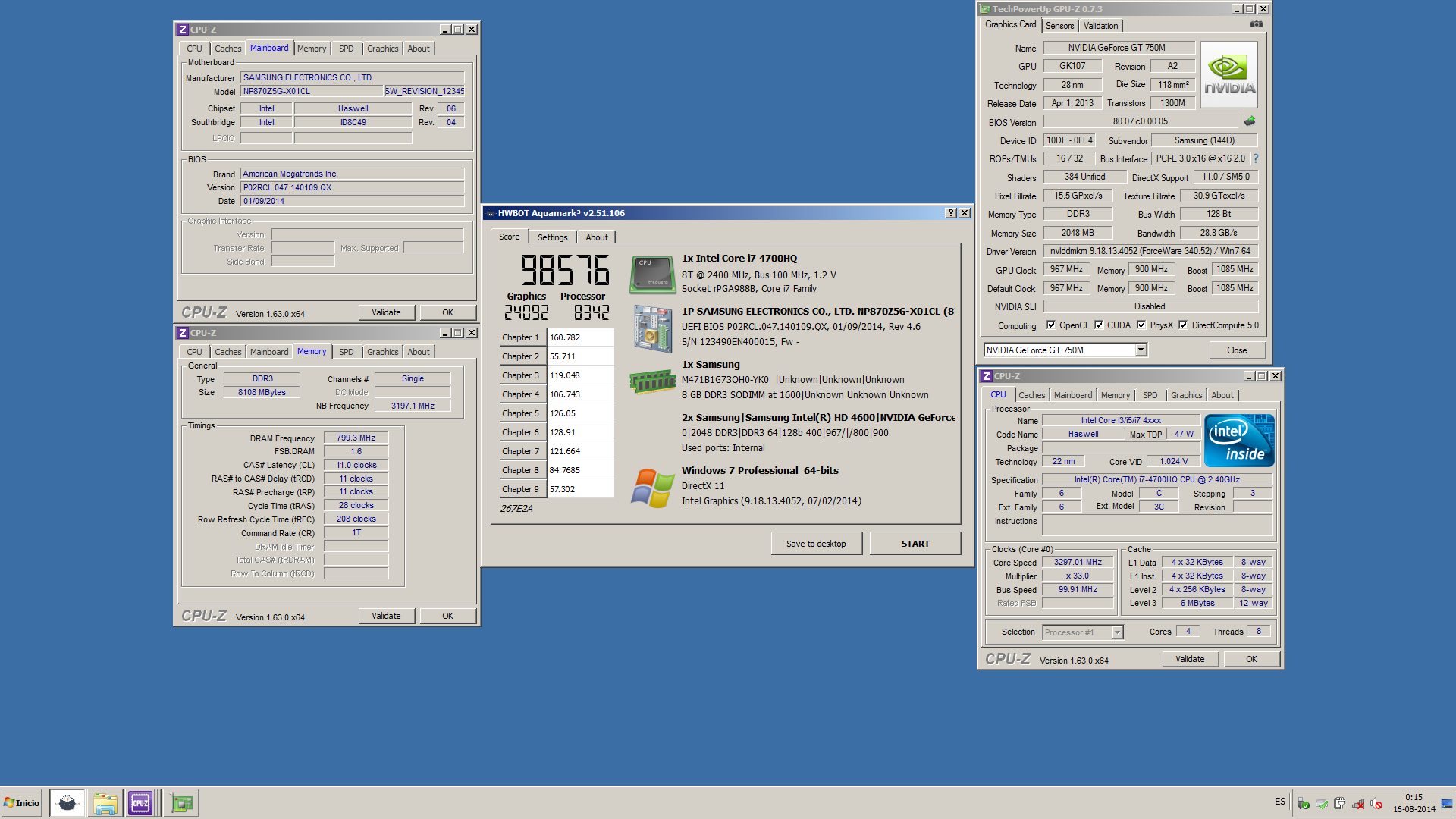Click the muted volume tray icon
Viewport: 1456px width, 819px height.
(1376, 803)
